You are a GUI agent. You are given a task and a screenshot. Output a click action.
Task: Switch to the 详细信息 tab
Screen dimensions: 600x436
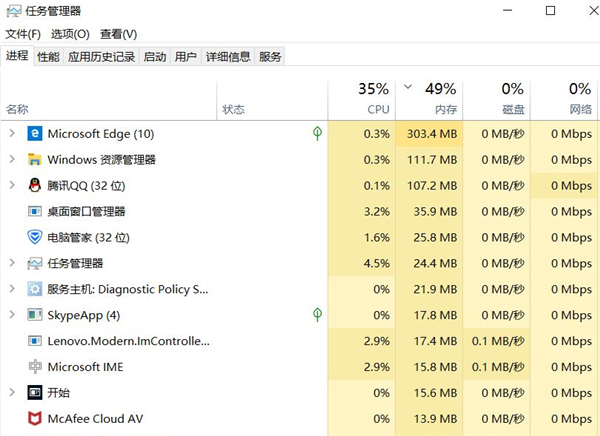228,57
